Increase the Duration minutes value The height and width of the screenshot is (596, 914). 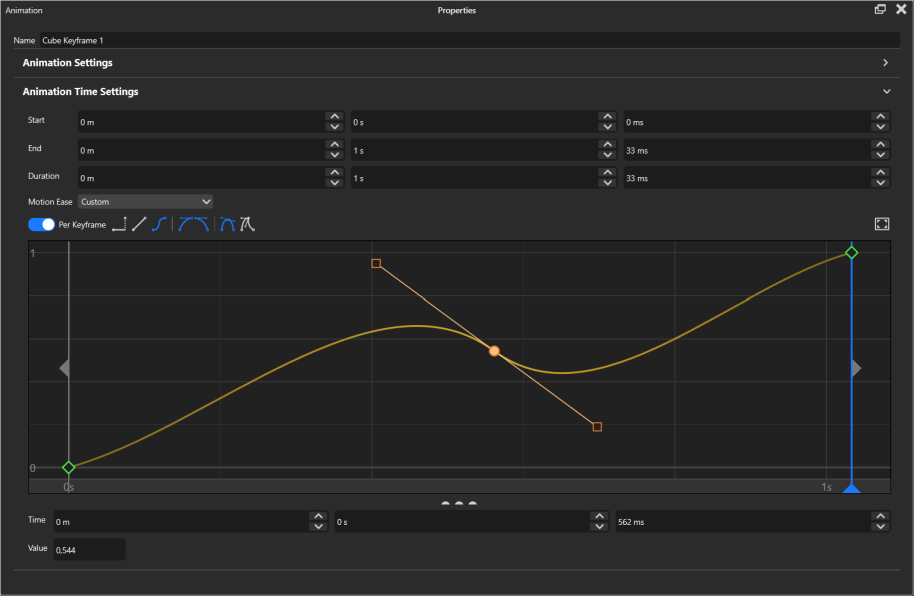tap(333, 173)
